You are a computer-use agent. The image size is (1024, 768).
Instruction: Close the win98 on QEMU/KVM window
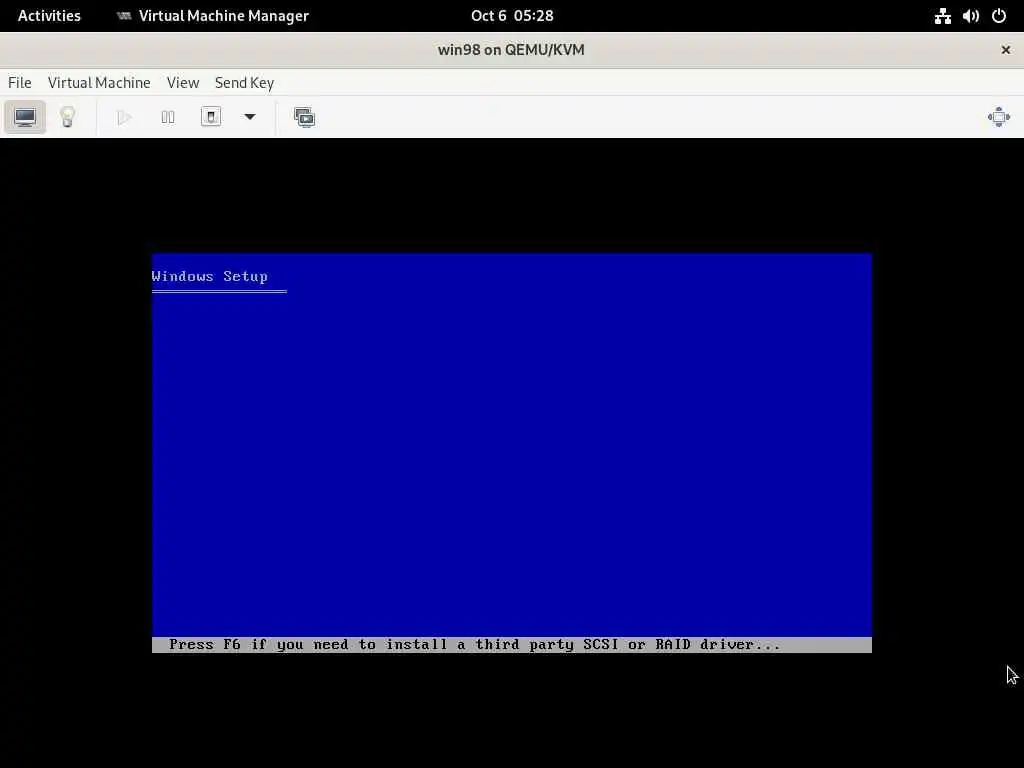point(1006,50)
